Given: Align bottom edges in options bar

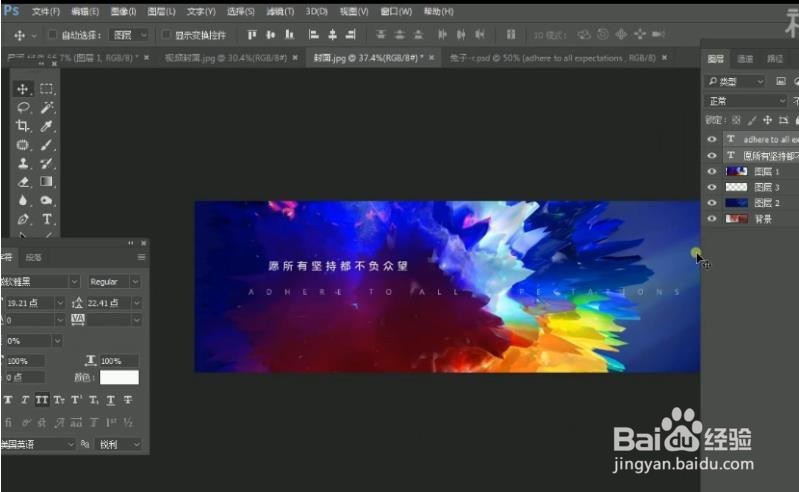Looking at the screenshot, I should tap(289, 35).
